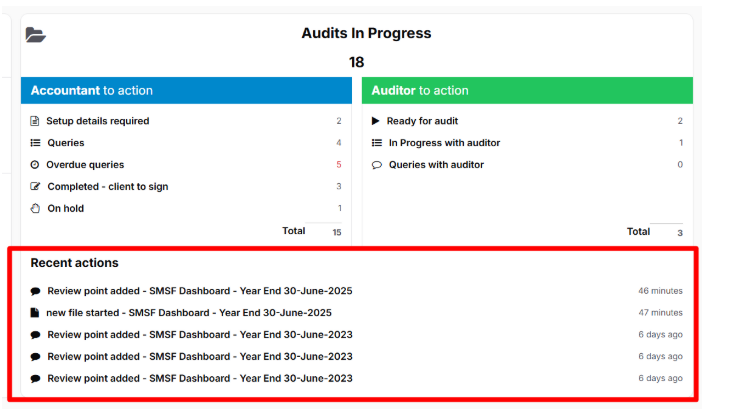
Task: Show audits In Progress with auditor
Action: pyautogui.click(x=444, y=143)
